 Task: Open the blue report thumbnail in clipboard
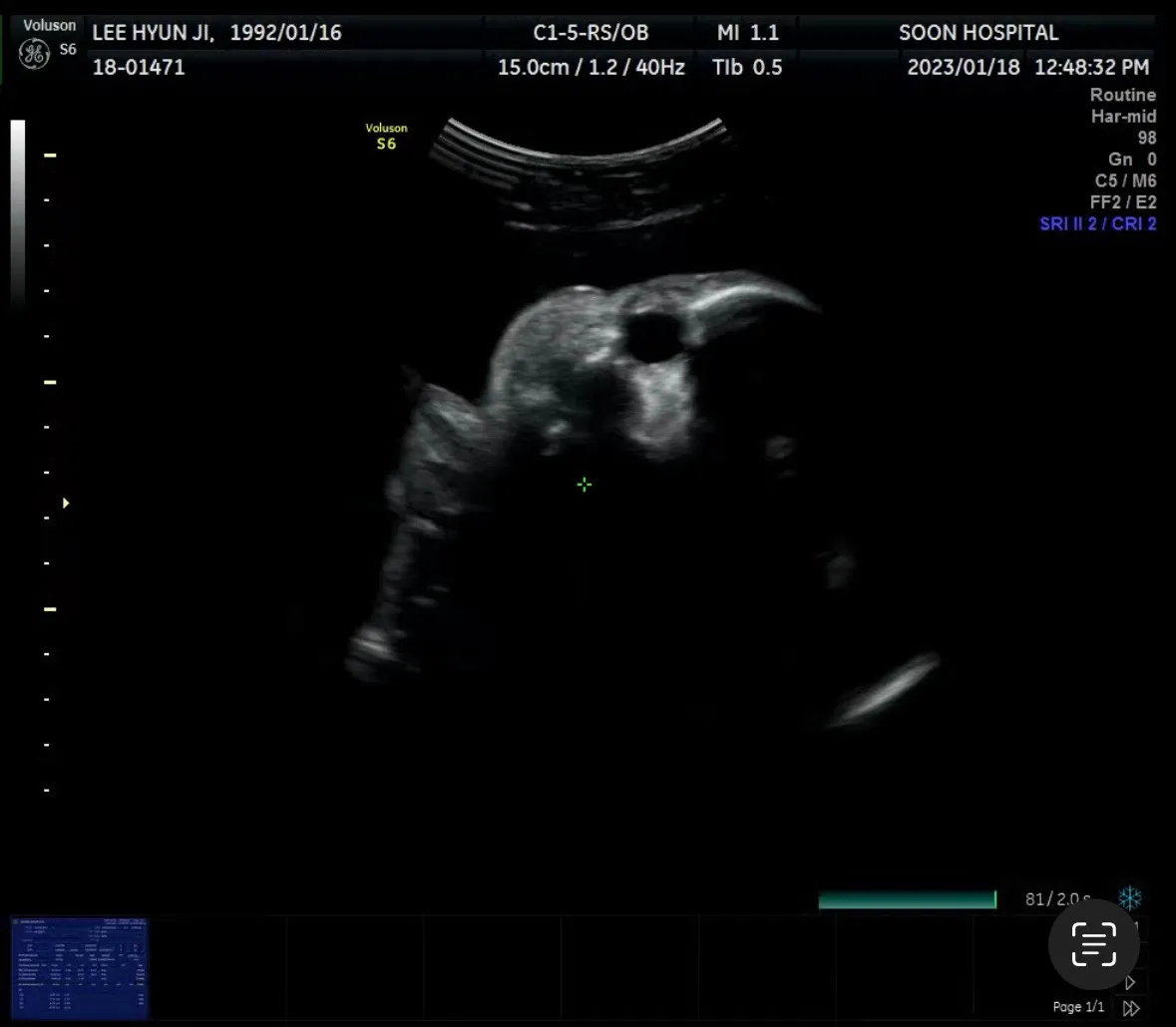point(80,968)
